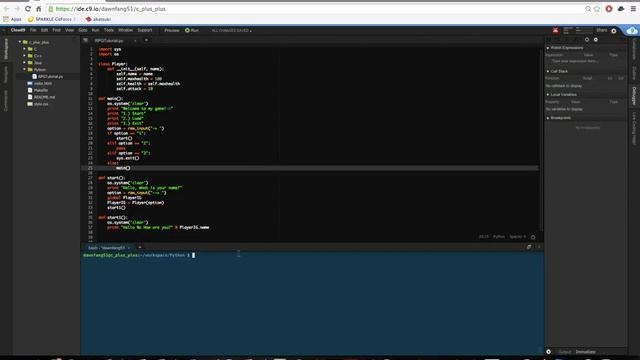The height and width of the screenshot is (360, 640).
Task: Open the Window menu
Action: 125,30
